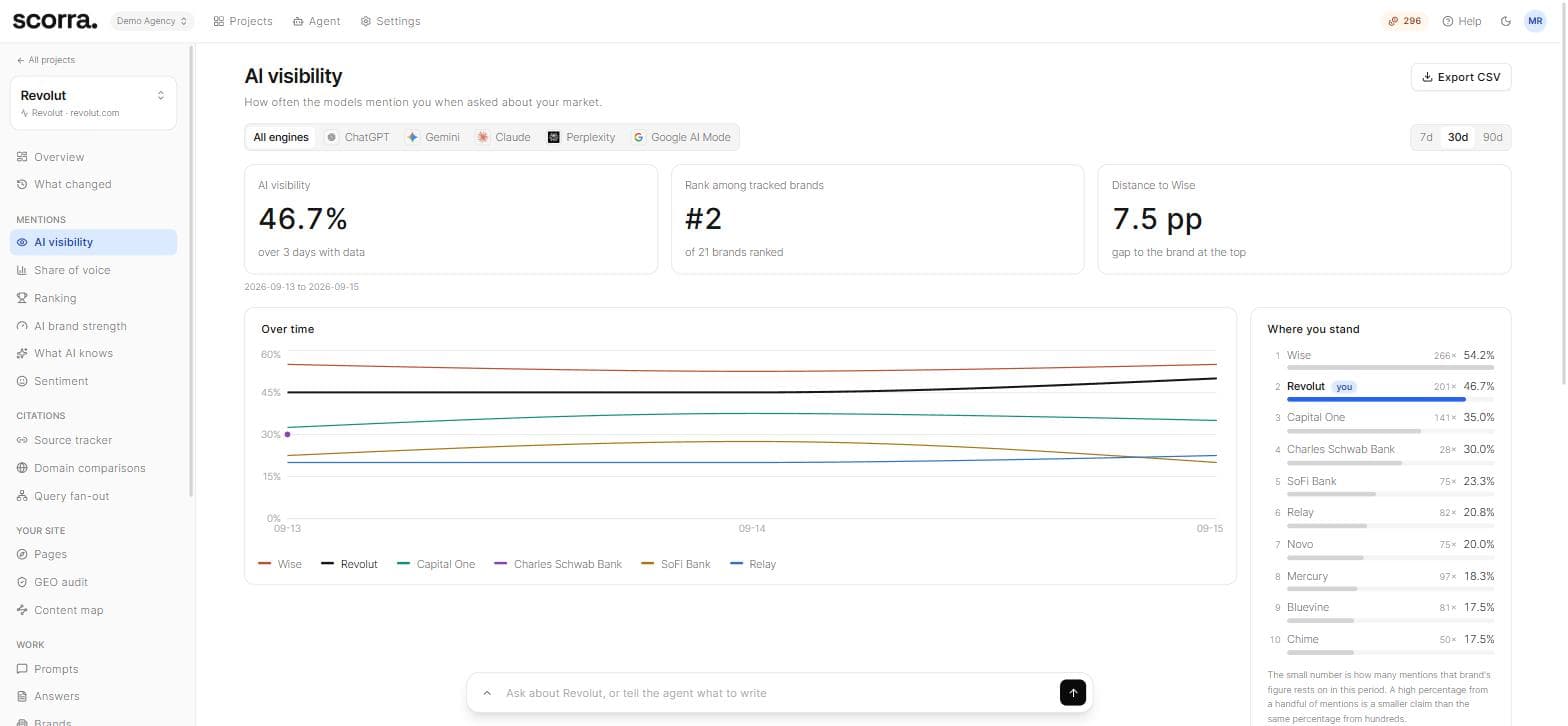Click the Answers document icon
The width and height of the screenshot is (1568, 726).
tap(23, 696)
